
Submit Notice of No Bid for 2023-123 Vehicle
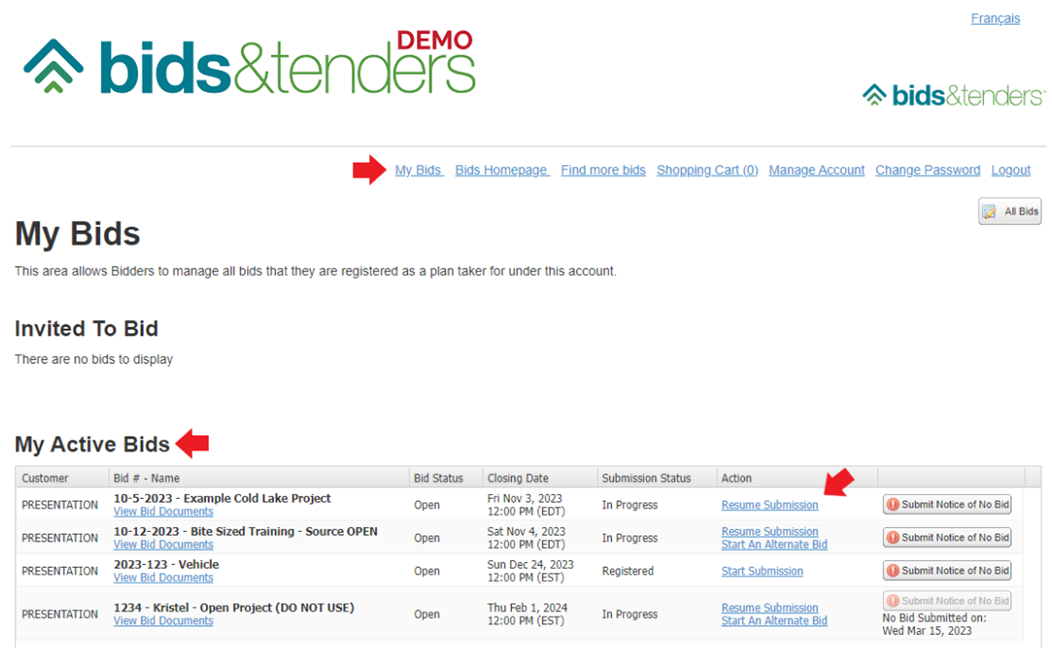point(947,571)
